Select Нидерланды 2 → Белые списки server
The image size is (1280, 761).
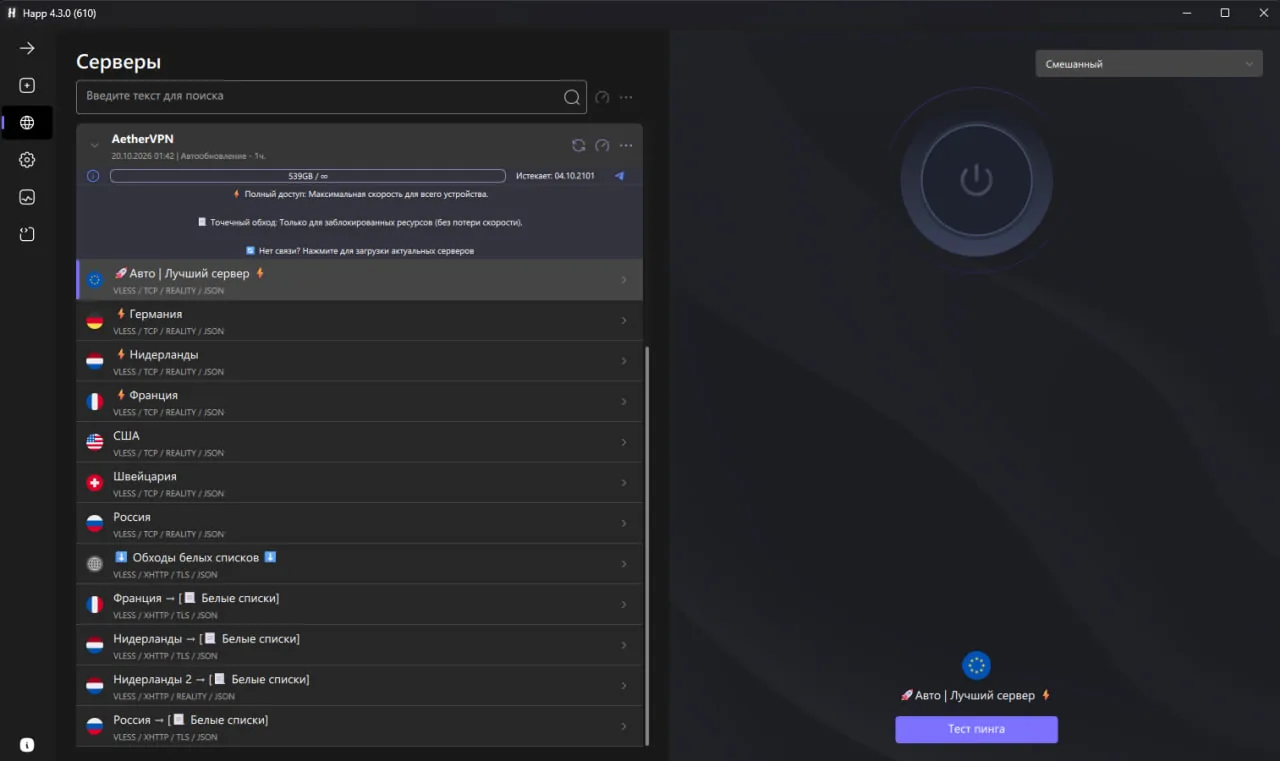[359, 686]
